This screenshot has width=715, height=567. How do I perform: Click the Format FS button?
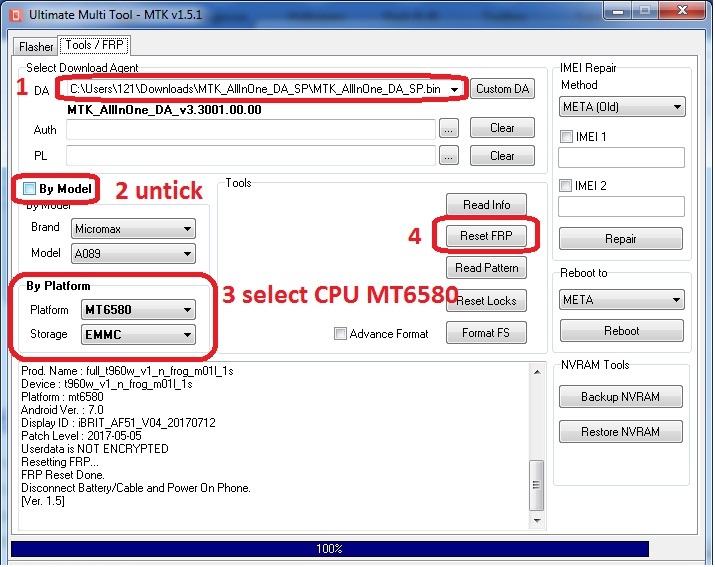486,333
